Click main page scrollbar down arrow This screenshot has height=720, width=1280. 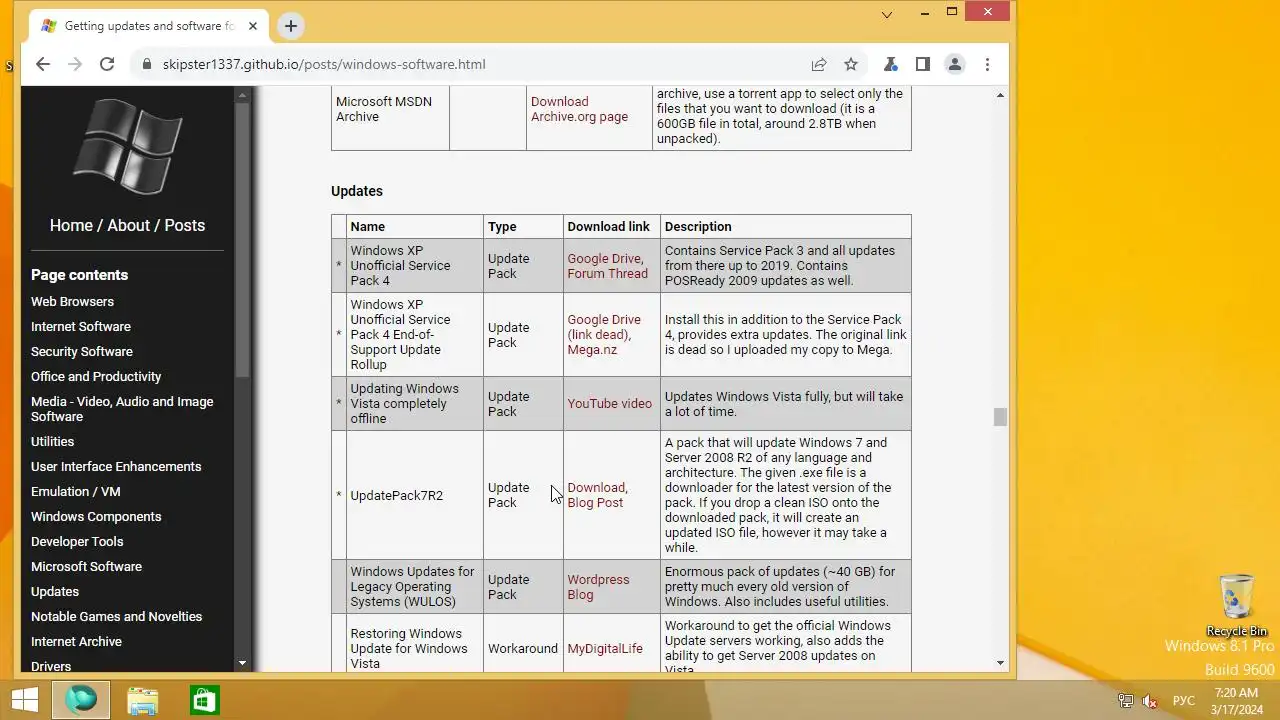pos(1000,663)
